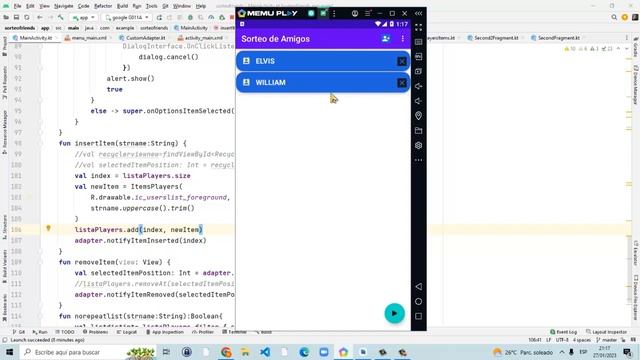Open the Navigate menu

click(63, 6)
